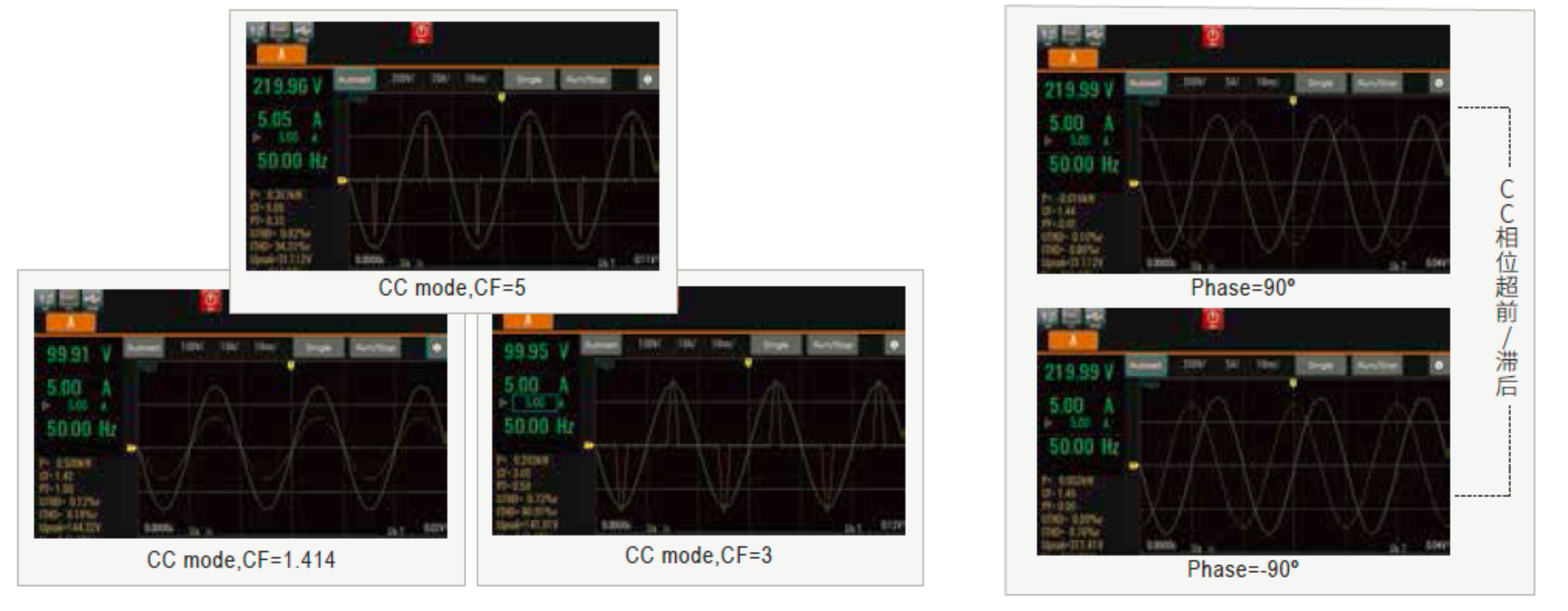1568x611 pixels.
Task: Open voltage scale selector in CF=5 screen
Action: click(x=402, y=79)
